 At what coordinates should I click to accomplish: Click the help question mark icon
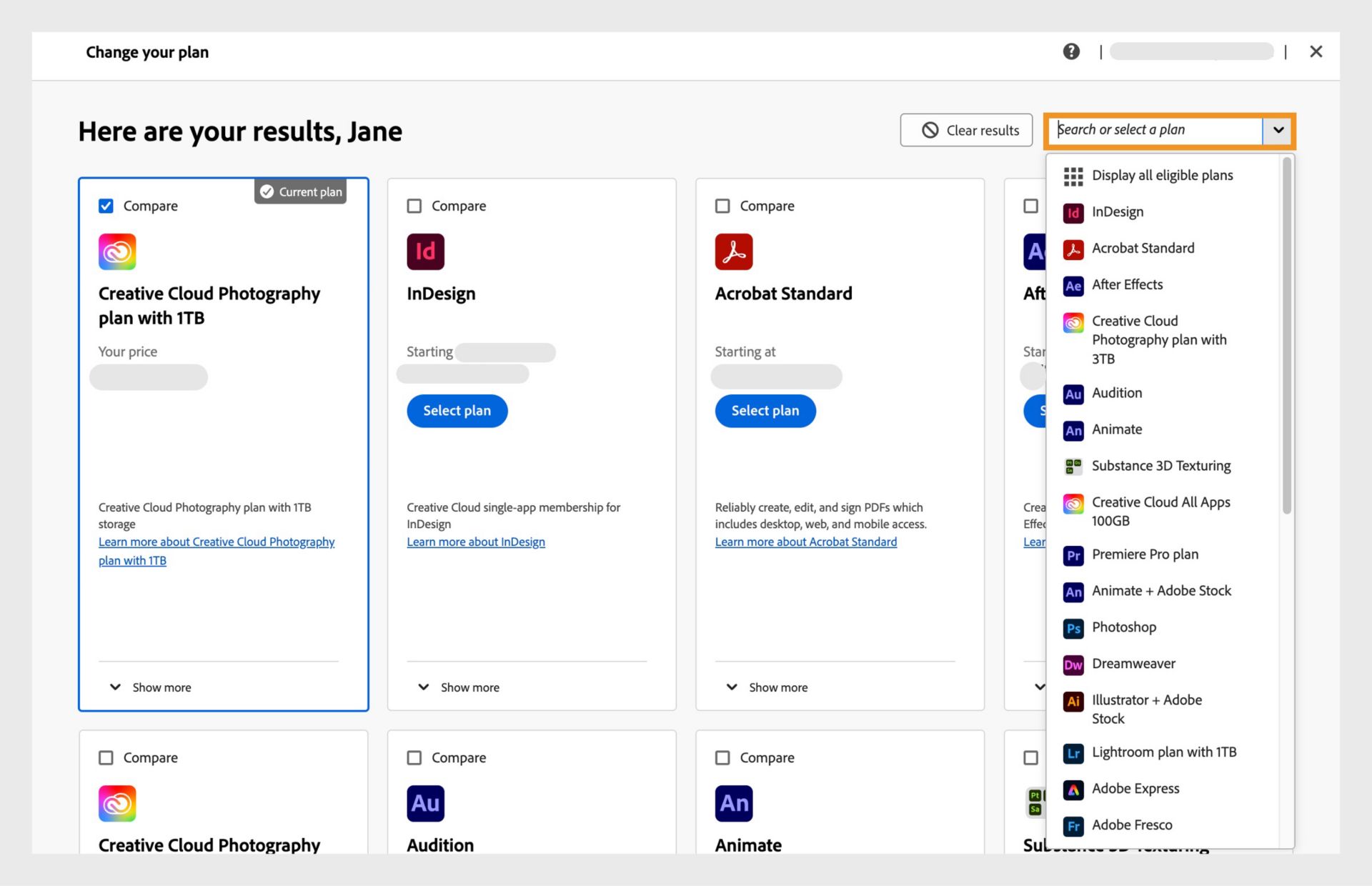(1070, 51)
